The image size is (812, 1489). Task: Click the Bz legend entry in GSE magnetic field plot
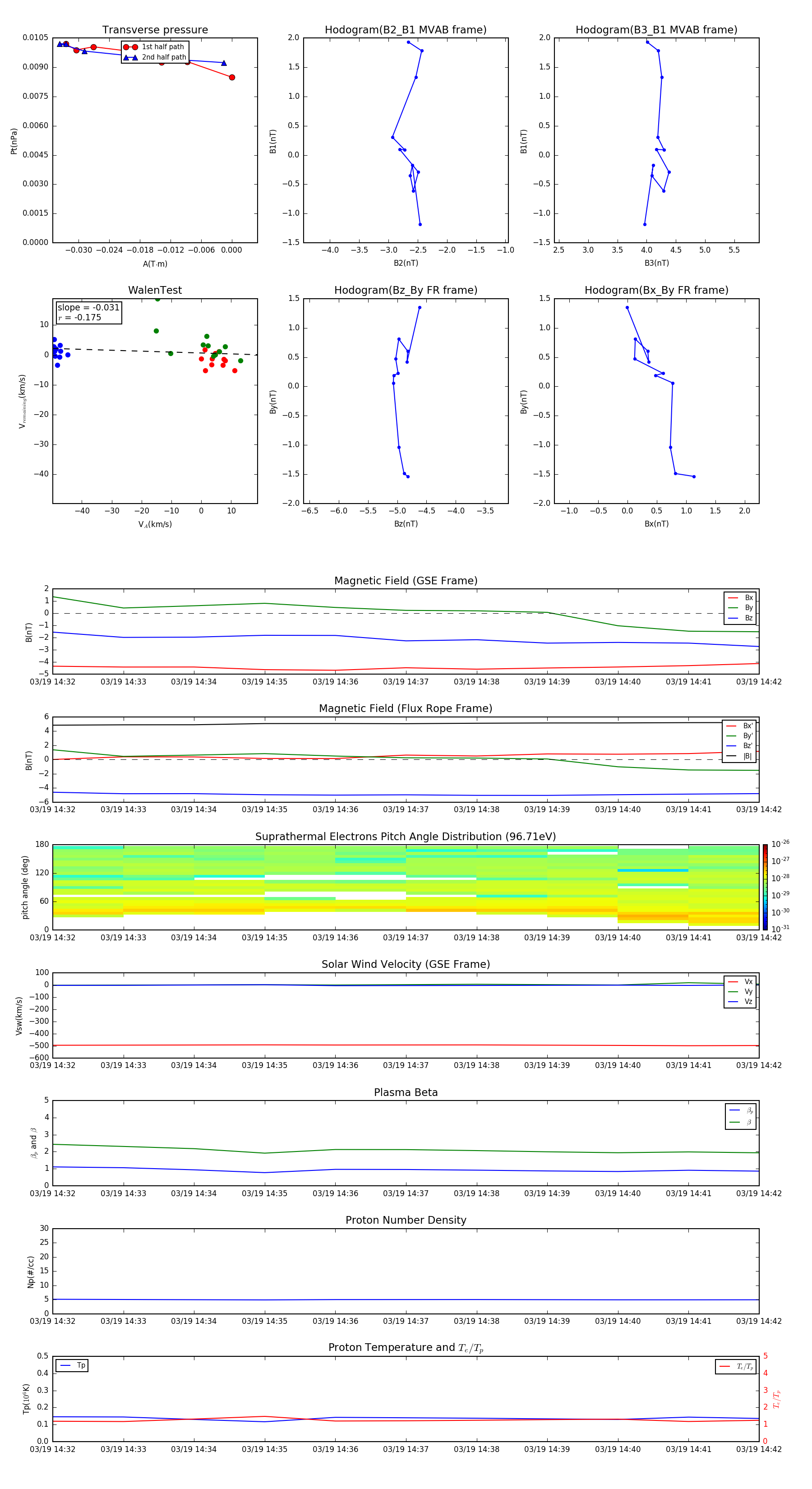coord(740,618)
